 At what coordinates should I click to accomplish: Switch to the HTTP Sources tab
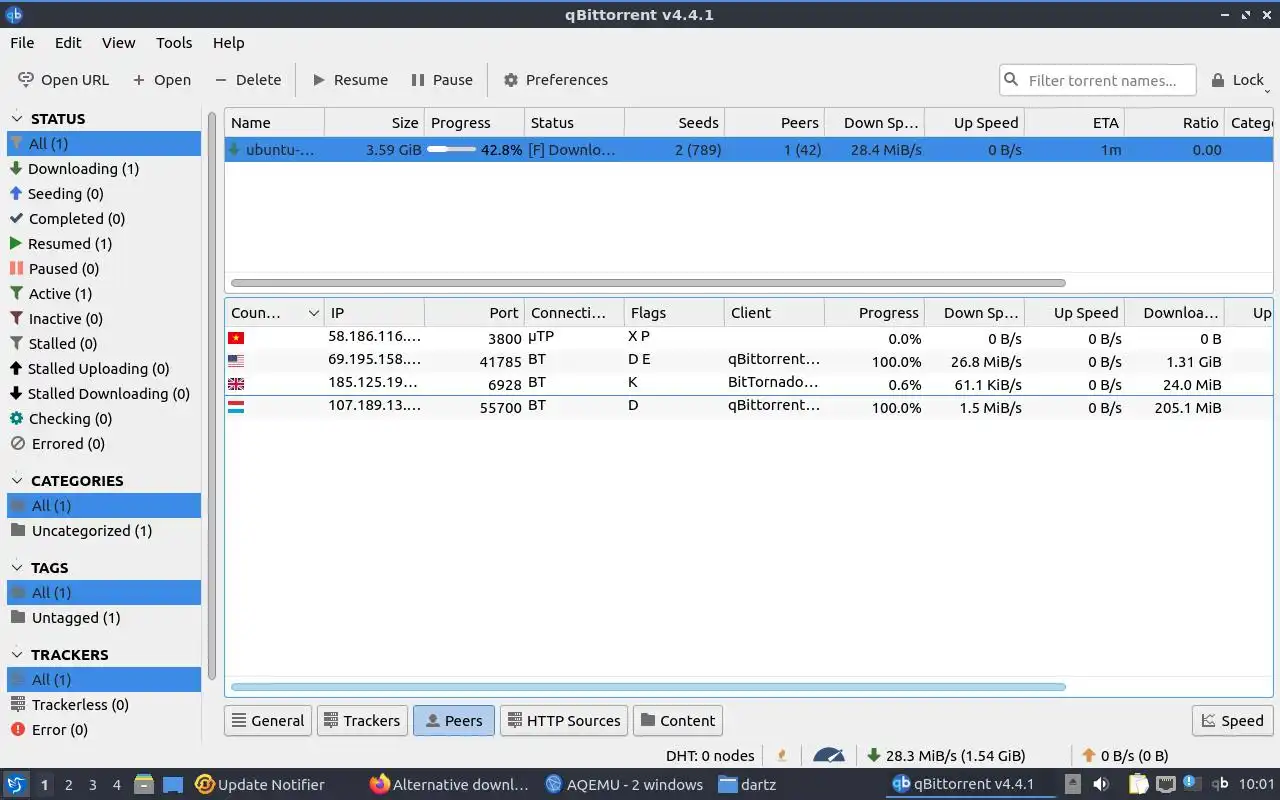tap(564, 720)
